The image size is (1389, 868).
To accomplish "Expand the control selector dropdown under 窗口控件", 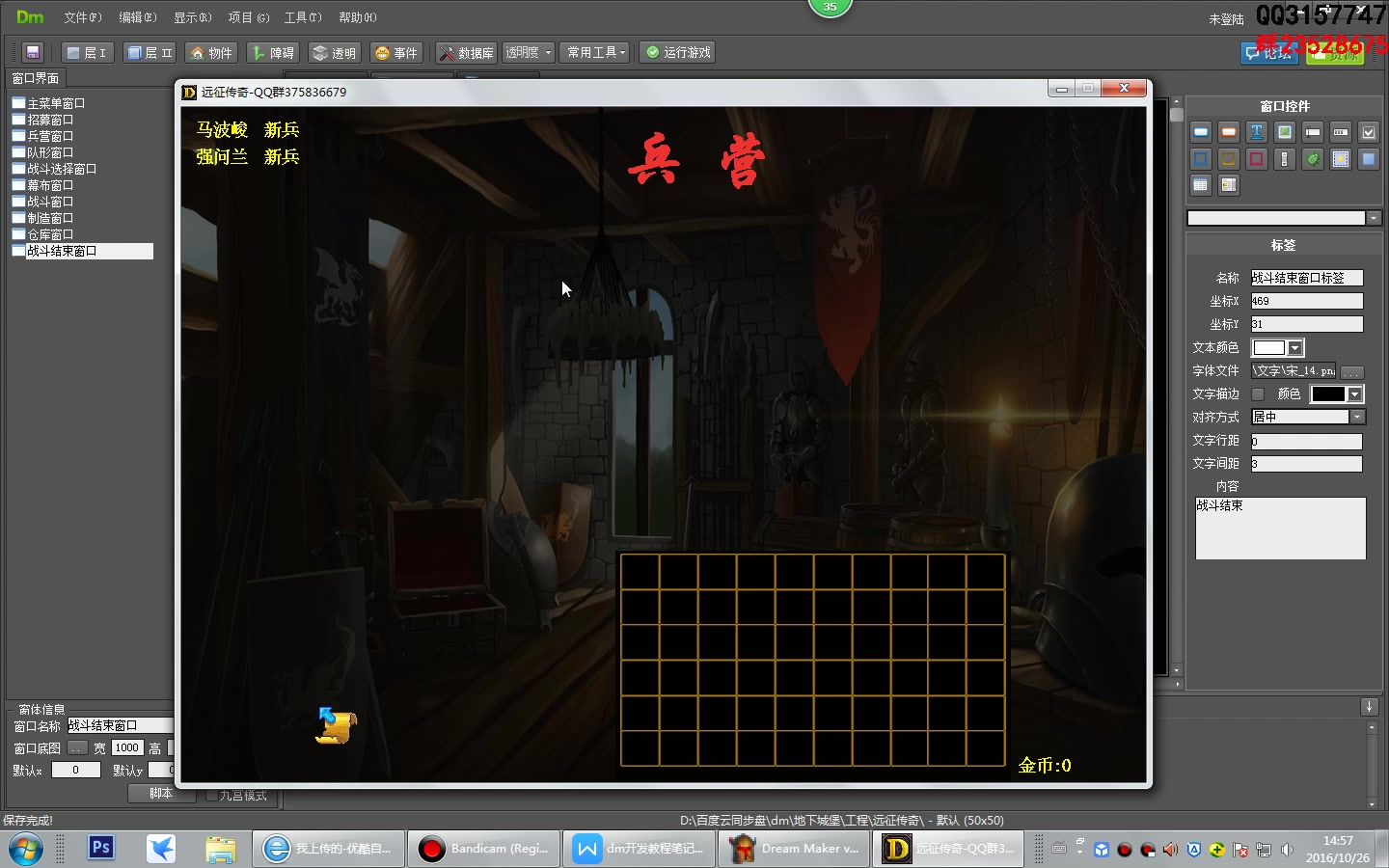I will tap(1374, 218).
